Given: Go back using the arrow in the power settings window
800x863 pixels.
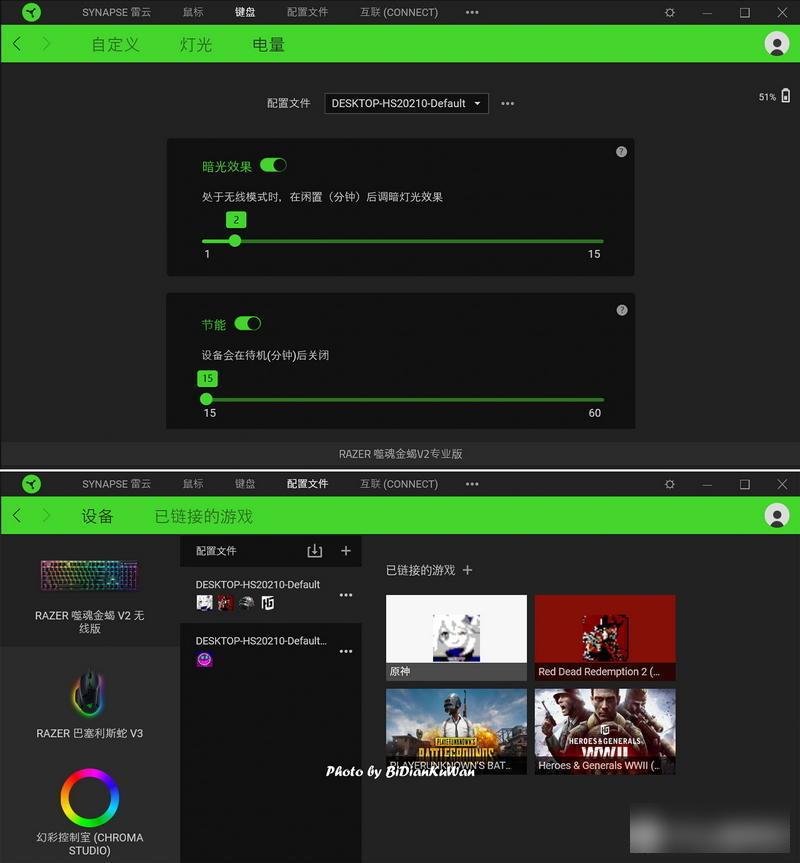Looking at the screenshot, I should (17, 43).
